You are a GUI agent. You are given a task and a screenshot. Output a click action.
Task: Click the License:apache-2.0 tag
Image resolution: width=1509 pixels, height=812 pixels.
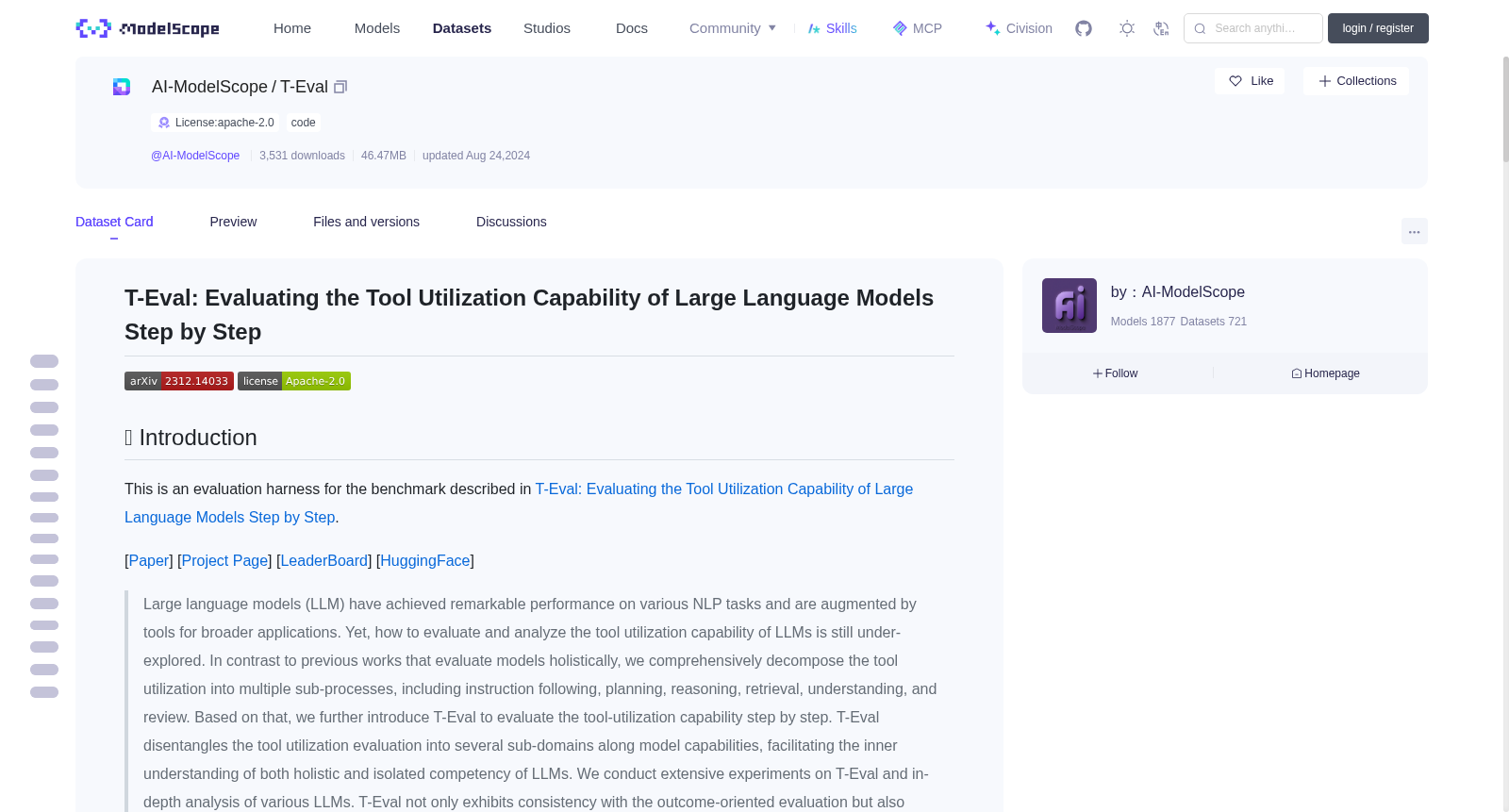(x=215, y=123)
